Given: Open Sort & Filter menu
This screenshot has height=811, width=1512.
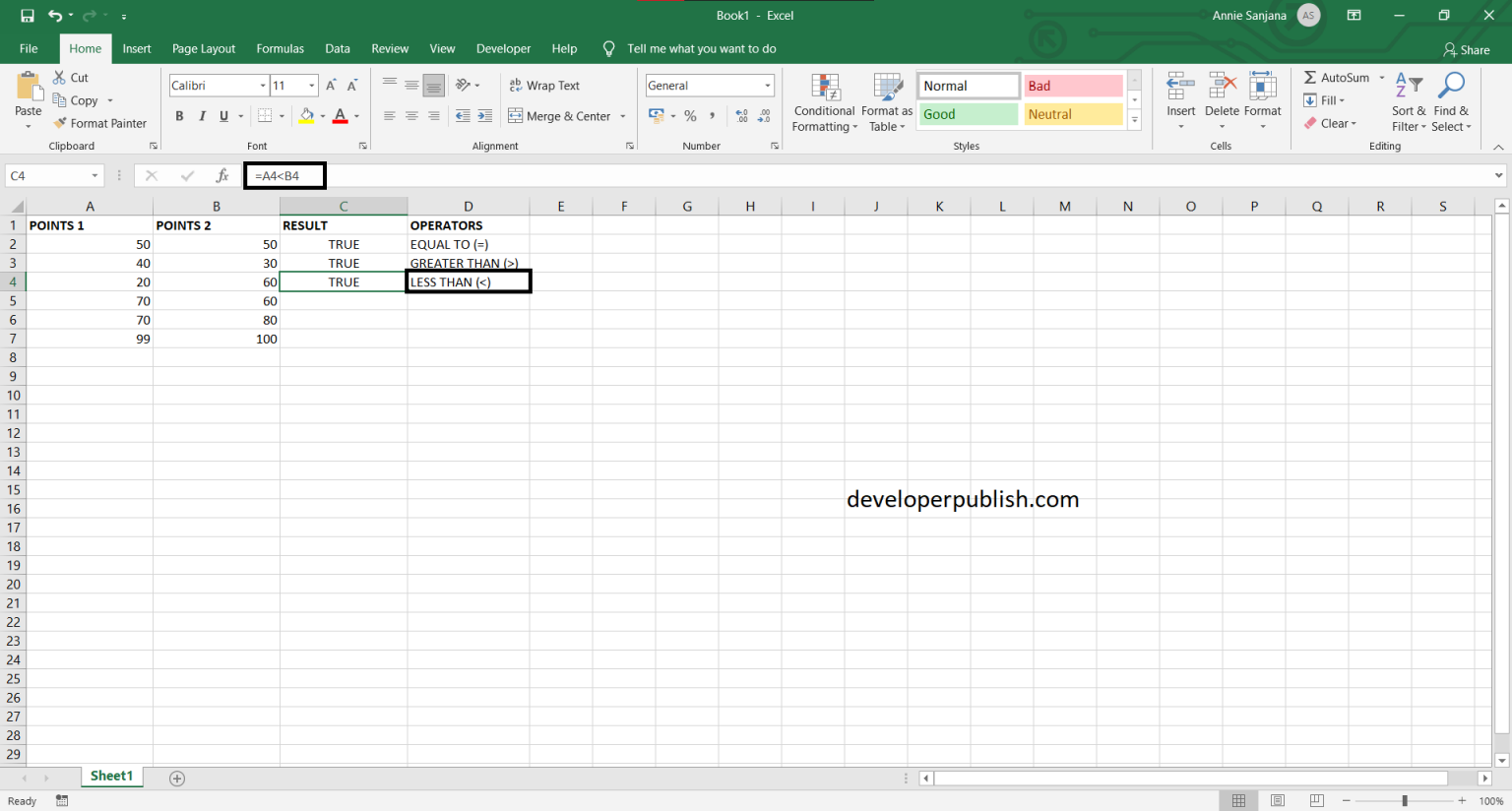Looking at the screenshot, I should pos(1409,103).
